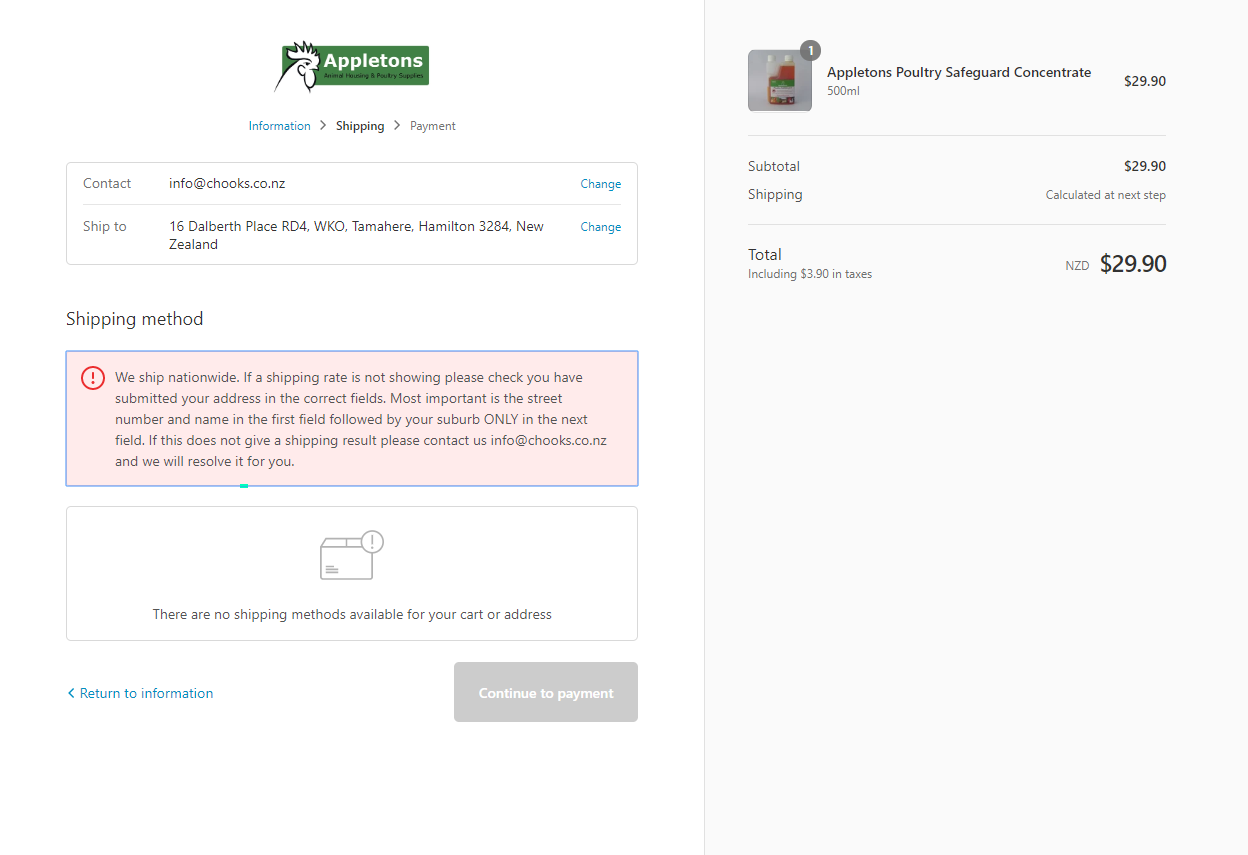The image size is (1248, 855).
Task: Click the NZD total price $29.90
Action: click(1133, 264)
